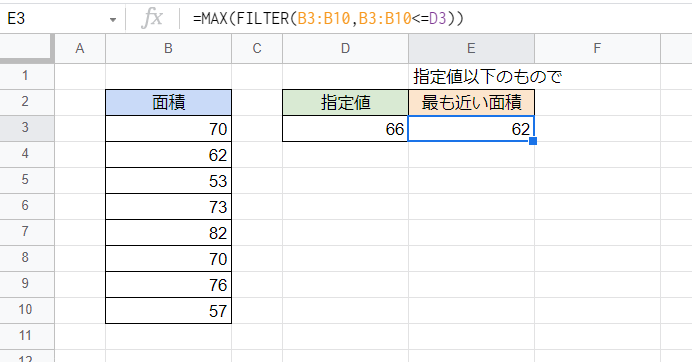The image size is (692, 362).
Task: Click the fill handle of cell E3
Action: coord(533,141)
